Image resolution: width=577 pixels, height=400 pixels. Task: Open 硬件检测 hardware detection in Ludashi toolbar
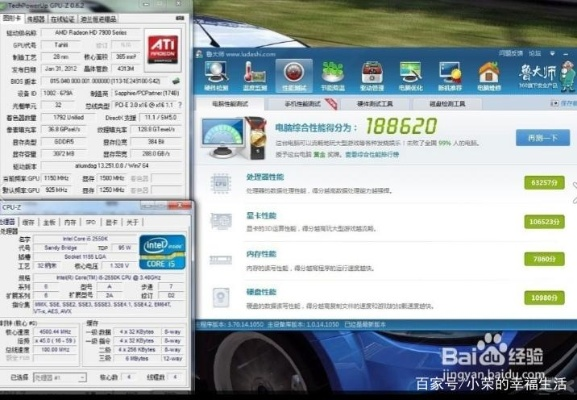coord(216,76)
